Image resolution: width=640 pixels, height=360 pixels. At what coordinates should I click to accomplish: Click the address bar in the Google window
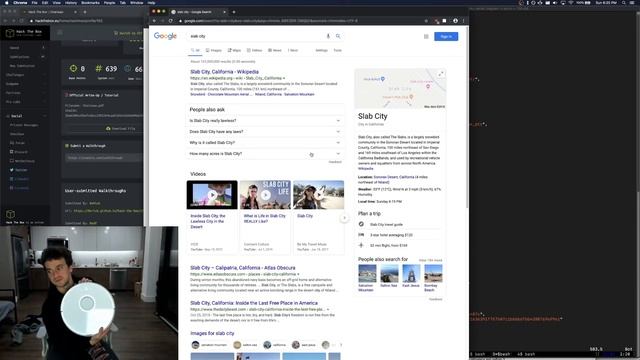[x=302, y=20]
